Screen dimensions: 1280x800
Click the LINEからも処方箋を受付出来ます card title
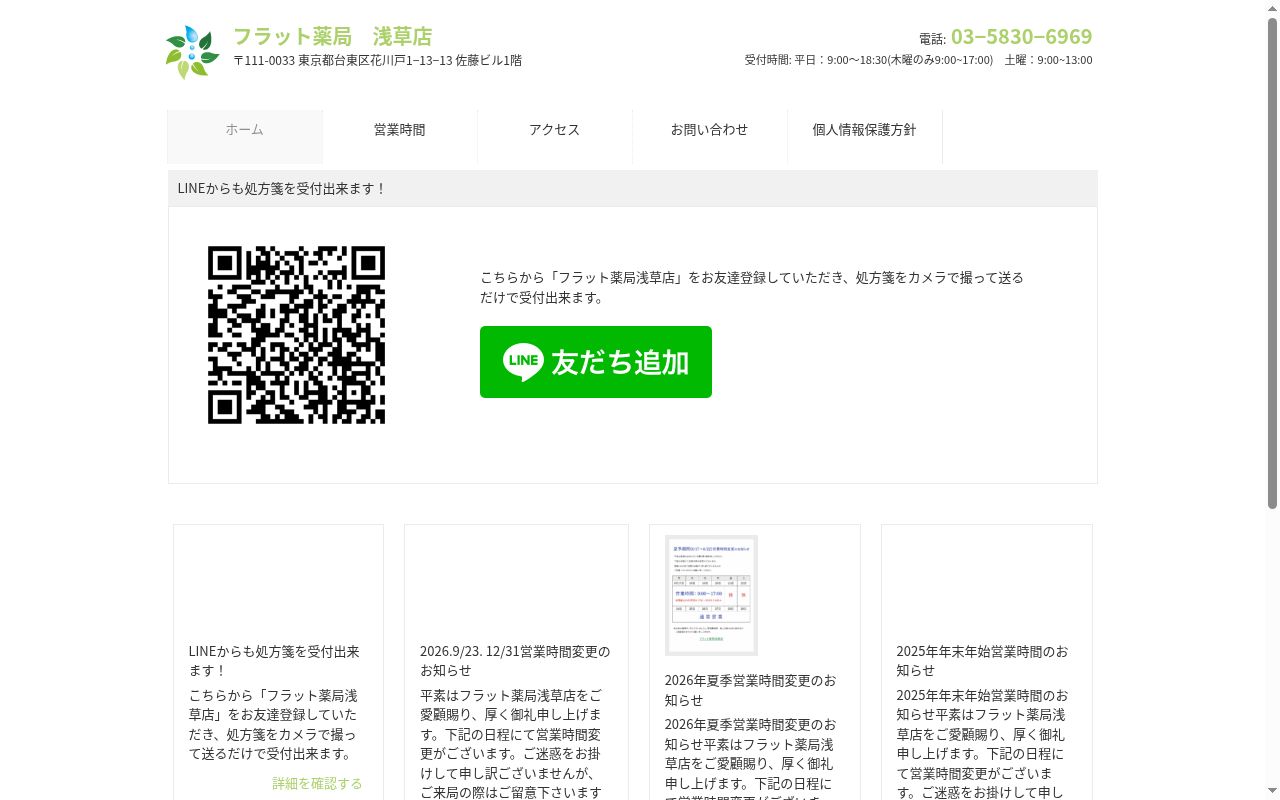click(275, 660)
